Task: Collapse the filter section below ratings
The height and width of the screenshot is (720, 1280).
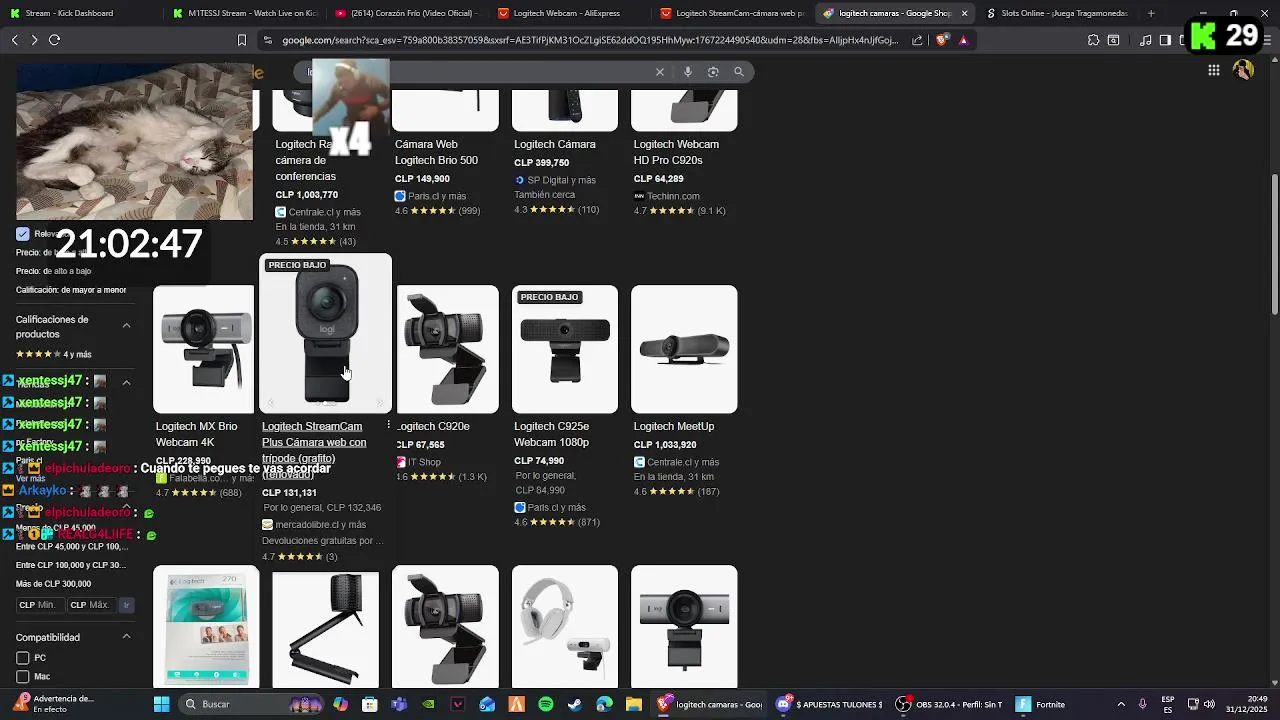Action: click(126, 382)
